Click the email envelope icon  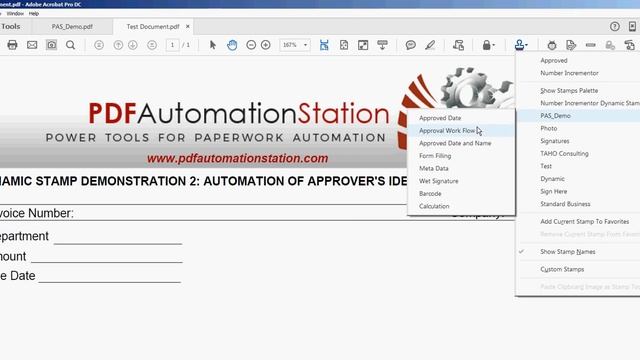click(32, 45)
